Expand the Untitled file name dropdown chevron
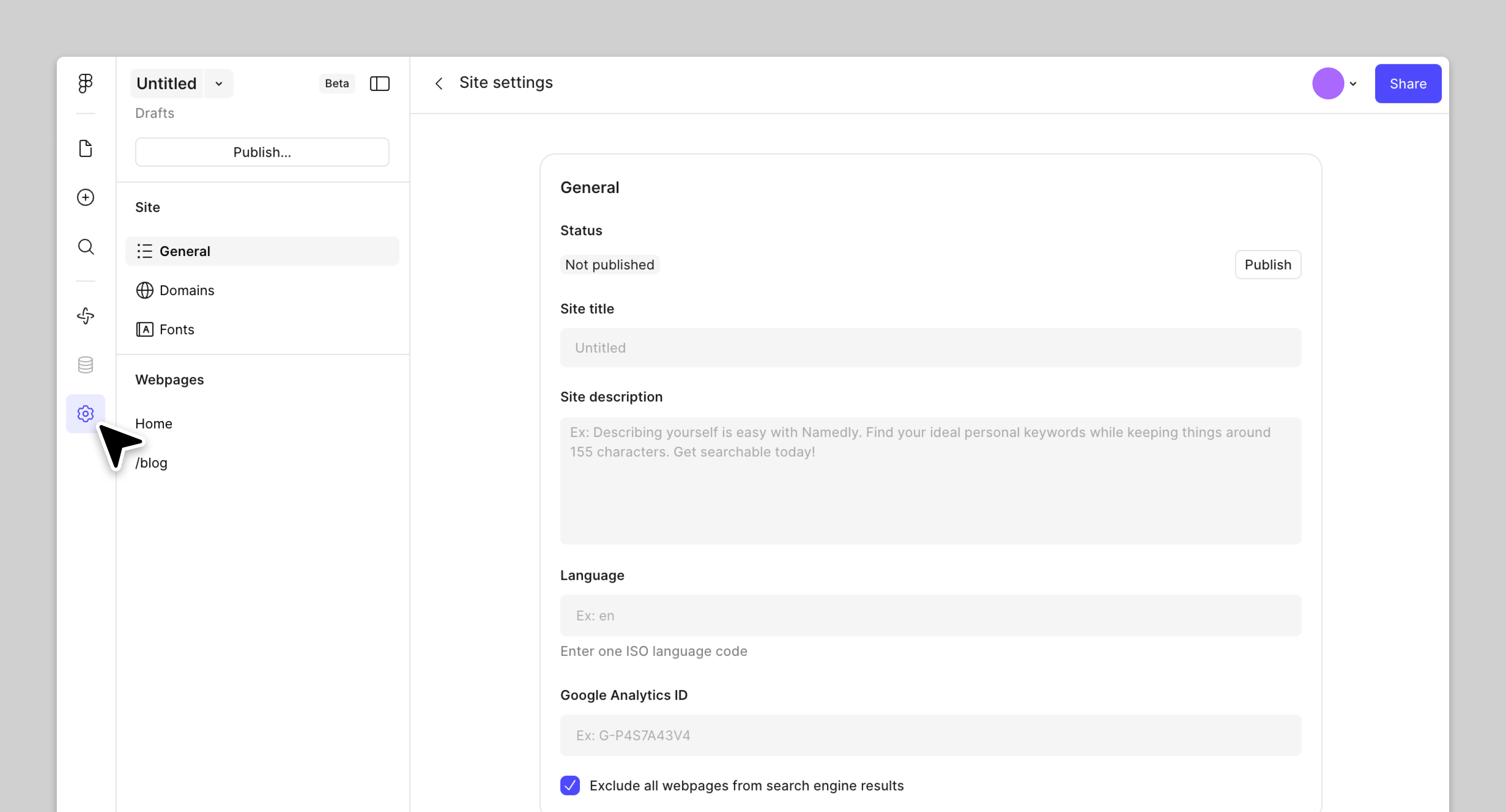Viewport: 1506px width, 812px height. tap(218, 83)
